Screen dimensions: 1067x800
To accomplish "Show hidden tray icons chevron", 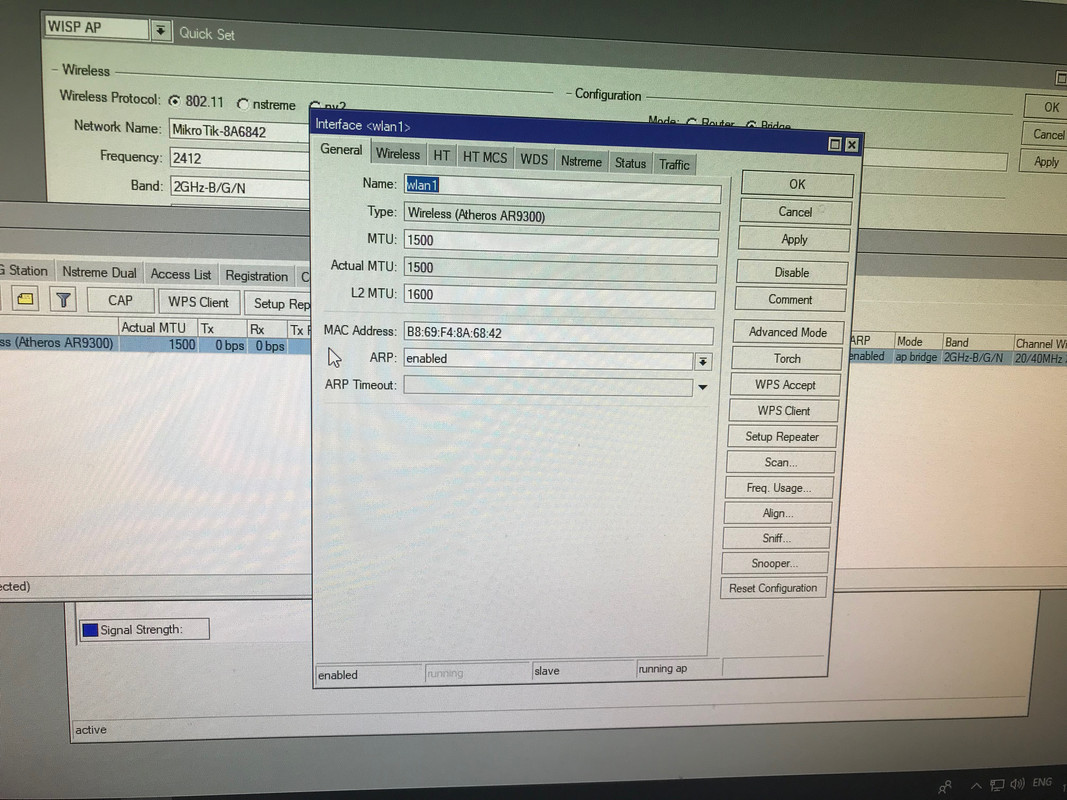I will point(976,786).
